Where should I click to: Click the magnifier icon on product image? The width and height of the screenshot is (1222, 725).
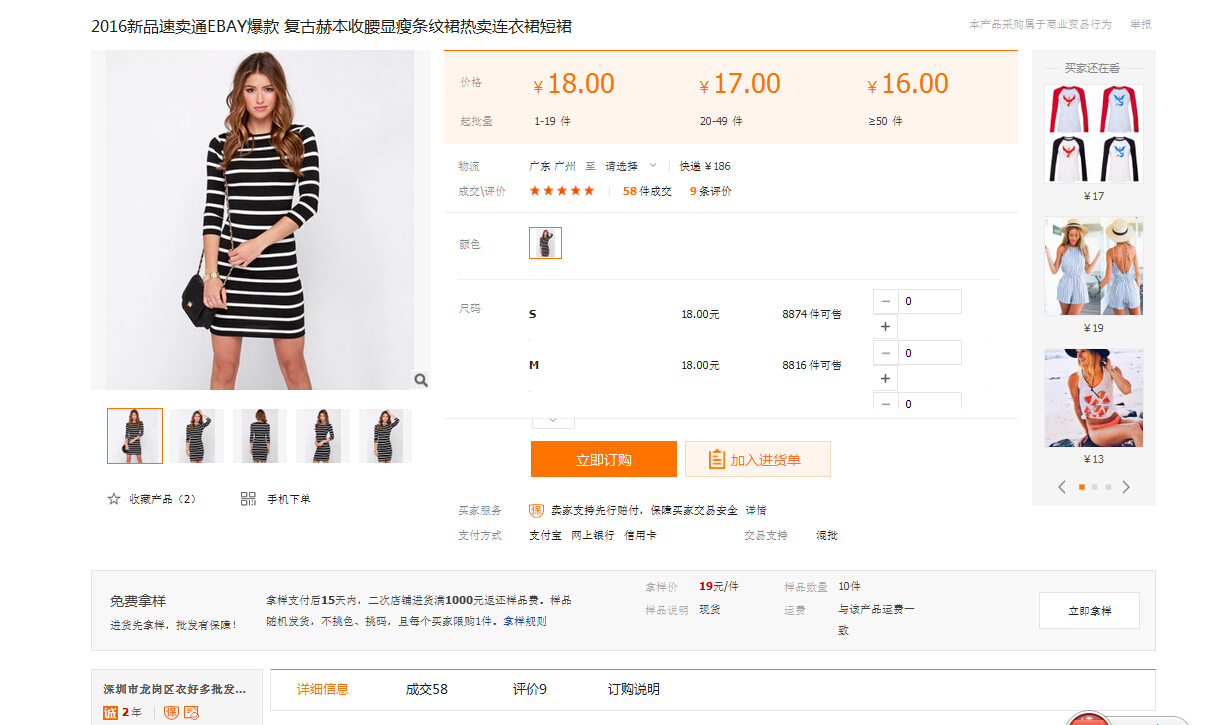(x=421, y=380)
